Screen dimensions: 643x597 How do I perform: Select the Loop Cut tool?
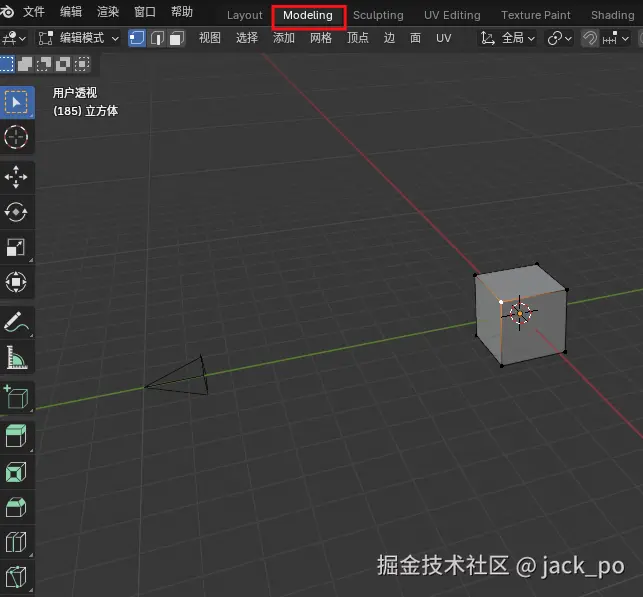tap(16, 542)
